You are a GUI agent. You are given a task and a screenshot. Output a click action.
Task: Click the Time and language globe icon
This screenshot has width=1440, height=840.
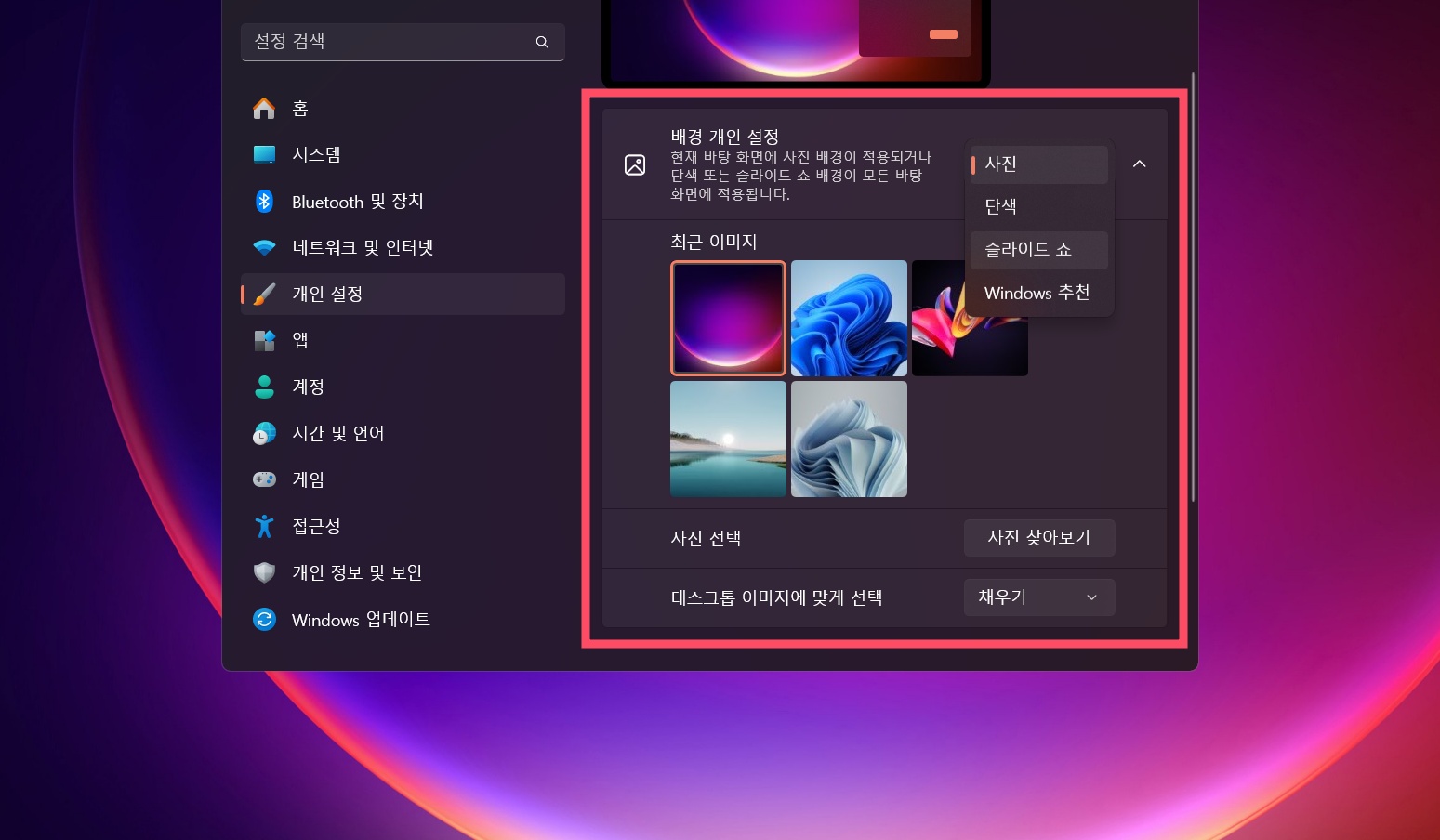click(264, 433)
